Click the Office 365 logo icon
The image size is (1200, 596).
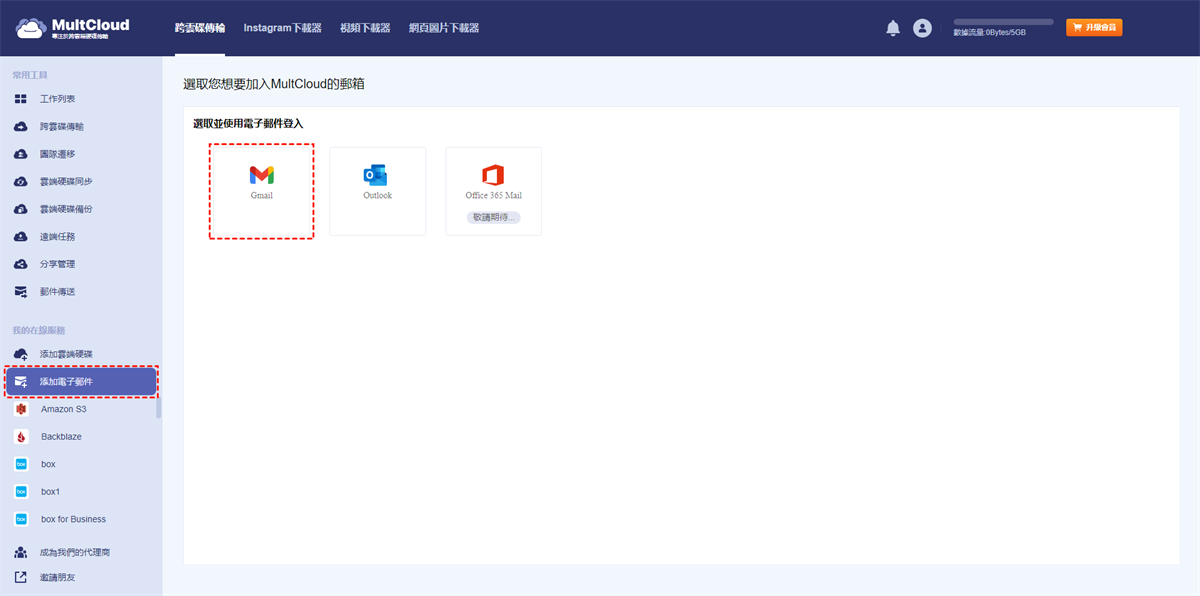[493, 174]
